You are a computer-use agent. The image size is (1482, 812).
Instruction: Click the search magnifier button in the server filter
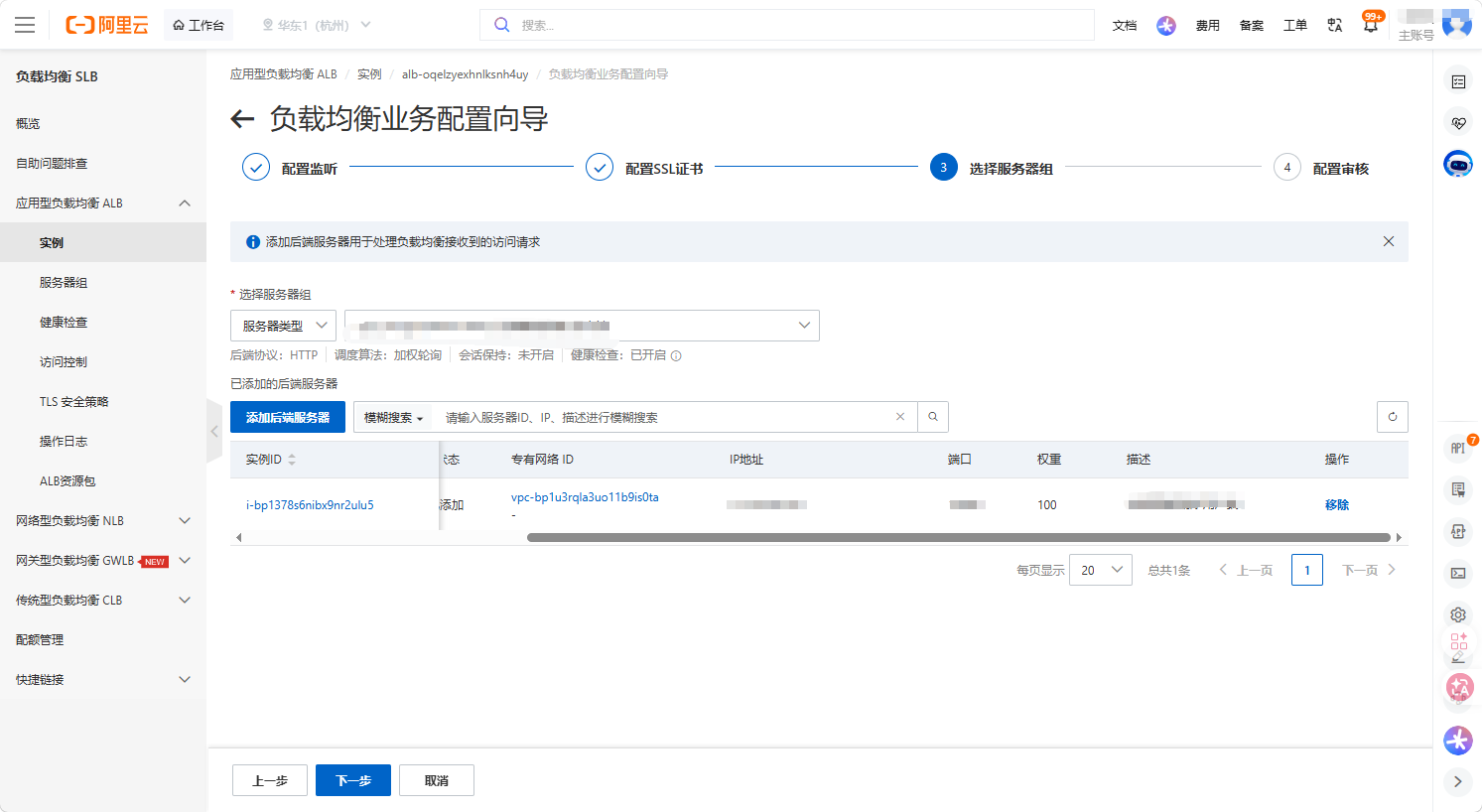[x=933, y=417]
